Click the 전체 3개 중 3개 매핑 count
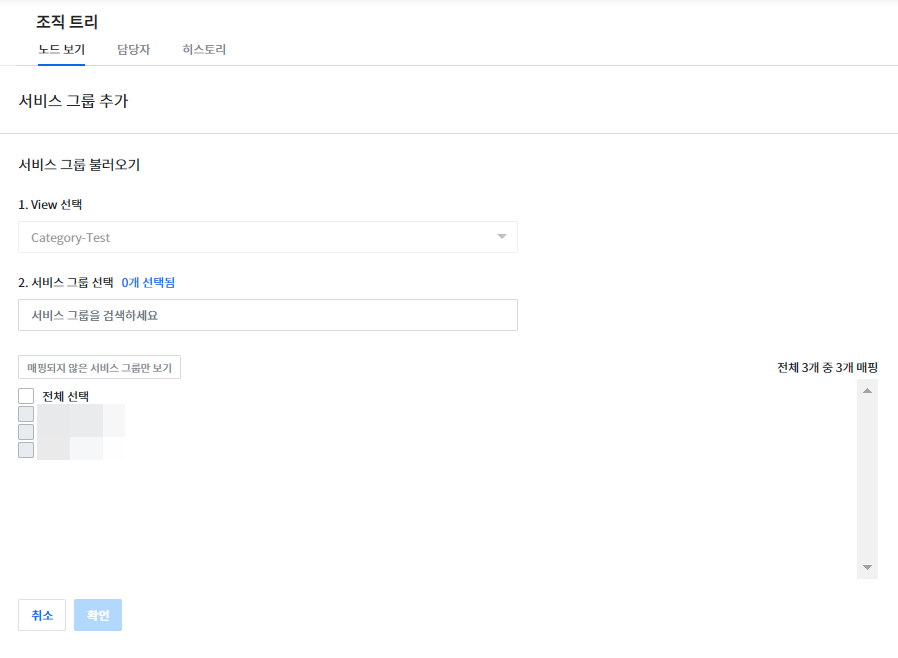The width and height of the screenshot is (898, 658). point(827,368)
